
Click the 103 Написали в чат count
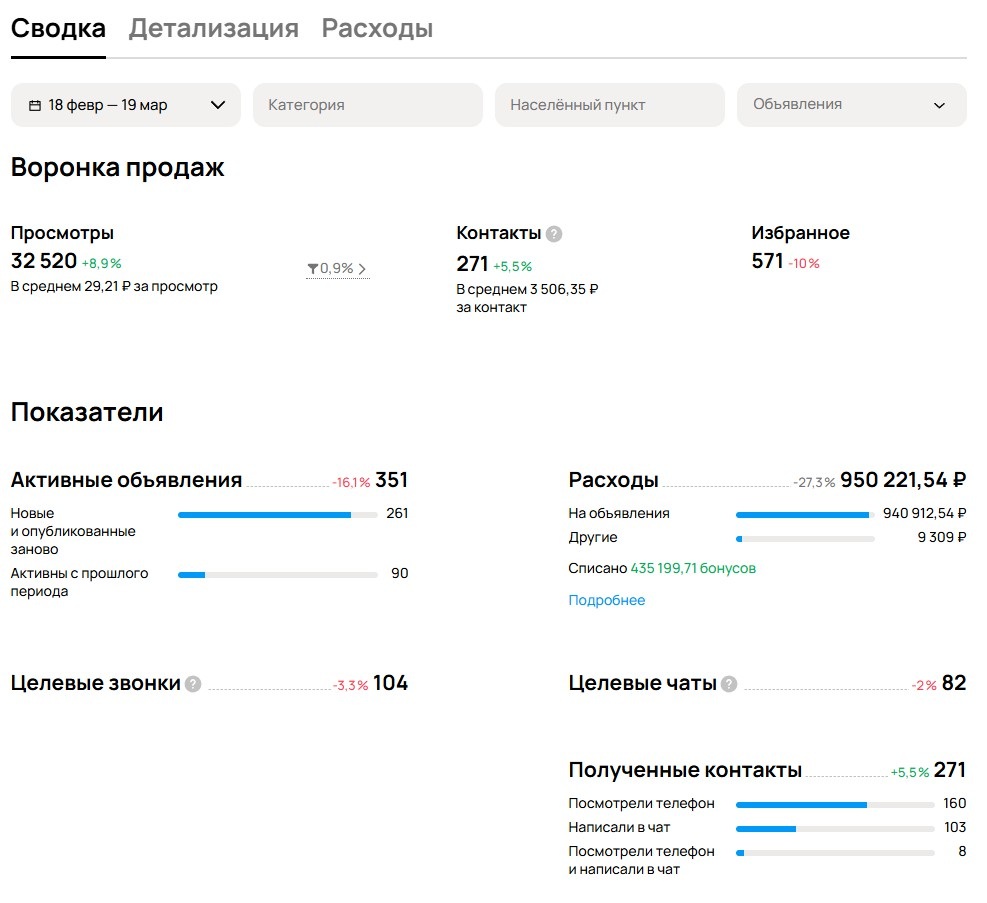pos(955,827)
